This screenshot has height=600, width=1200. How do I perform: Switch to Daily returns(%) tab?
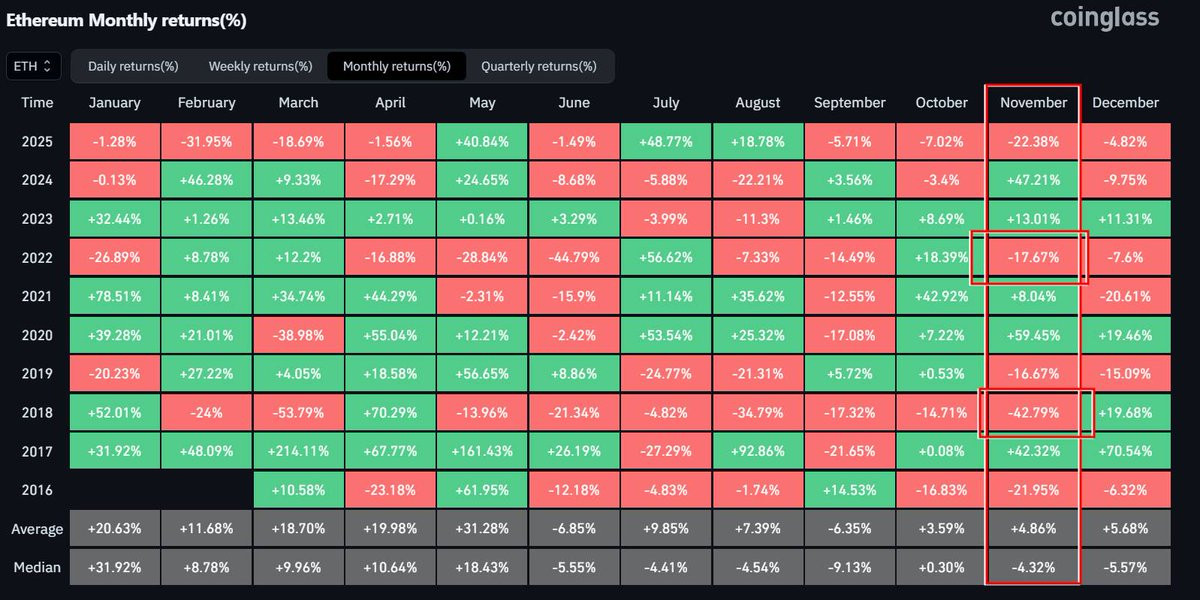(x=133, y=66)
